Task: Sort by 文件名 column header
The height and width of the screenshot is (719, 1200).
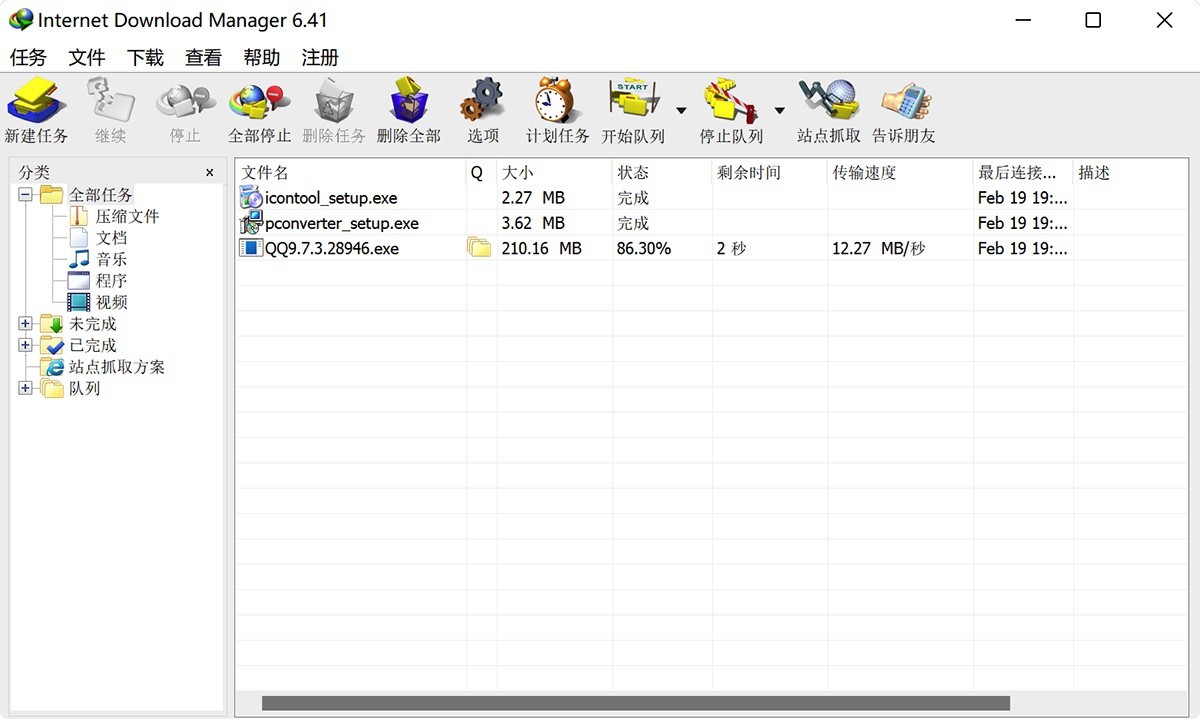Action: 351,173
